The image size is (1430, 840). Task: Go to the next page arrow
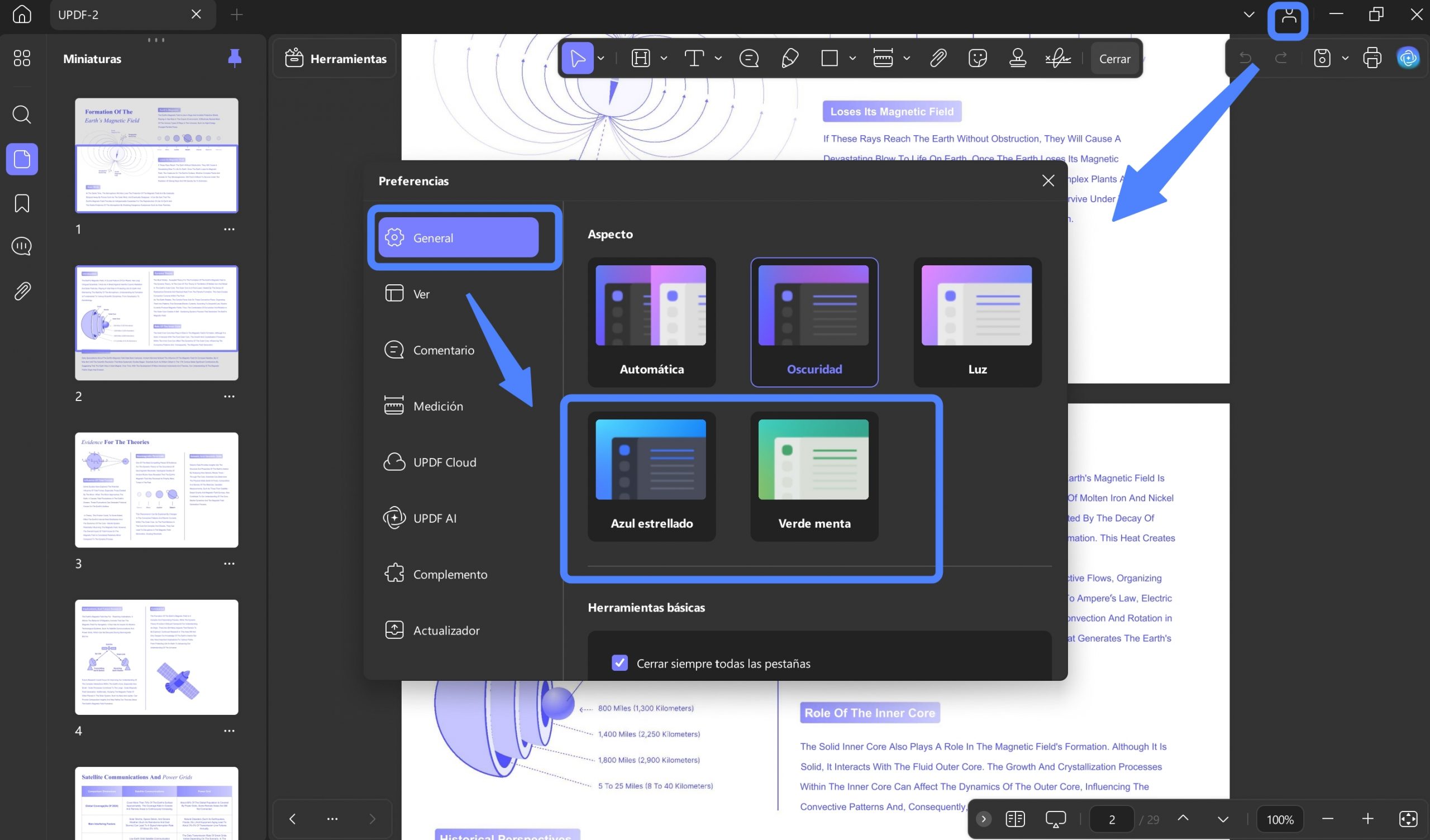click(x=1223, y=819)
